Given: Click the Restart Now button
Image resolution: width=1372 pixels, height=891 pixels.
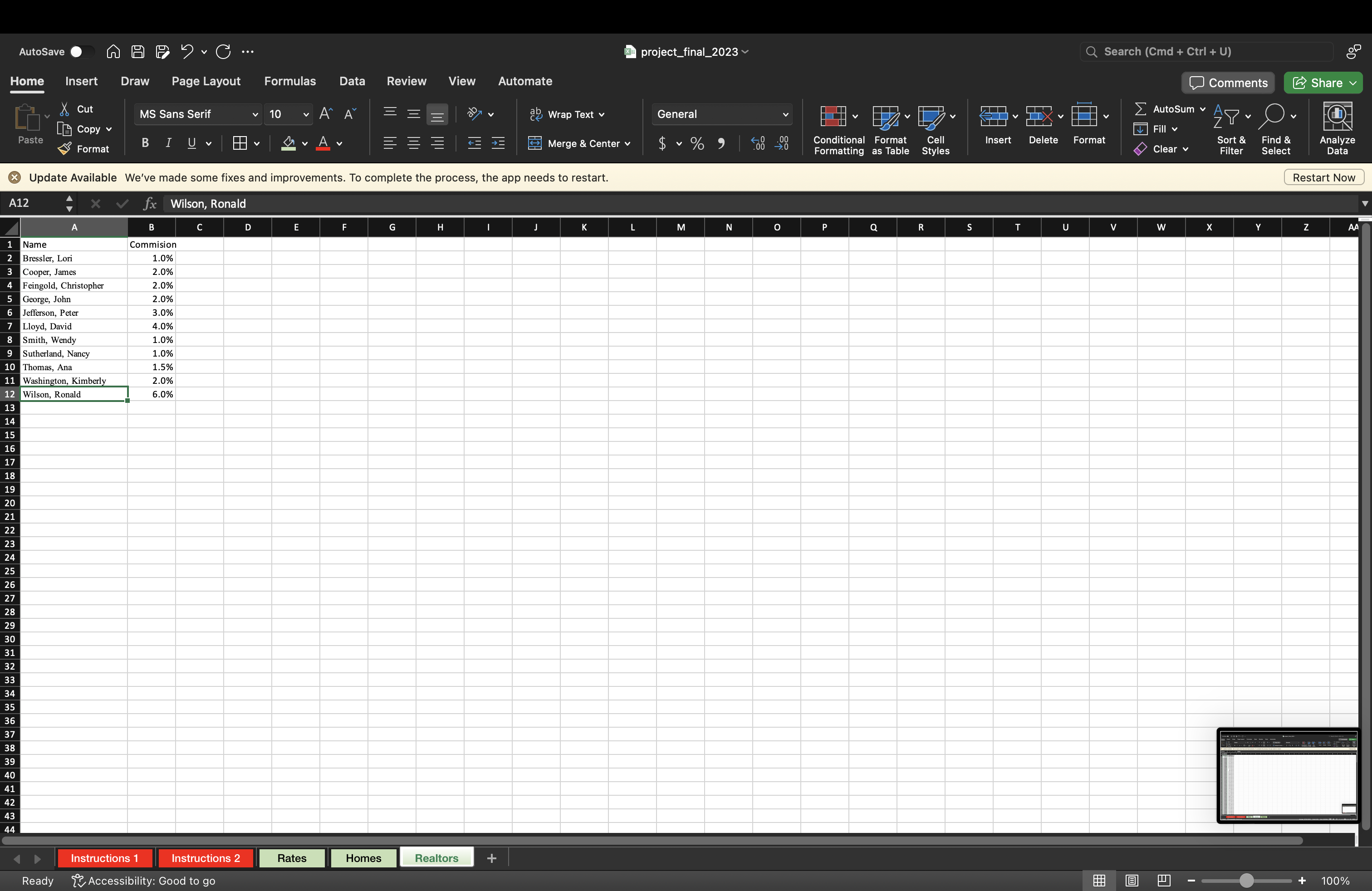Looking at the screenshot, I should (1323, 177).
